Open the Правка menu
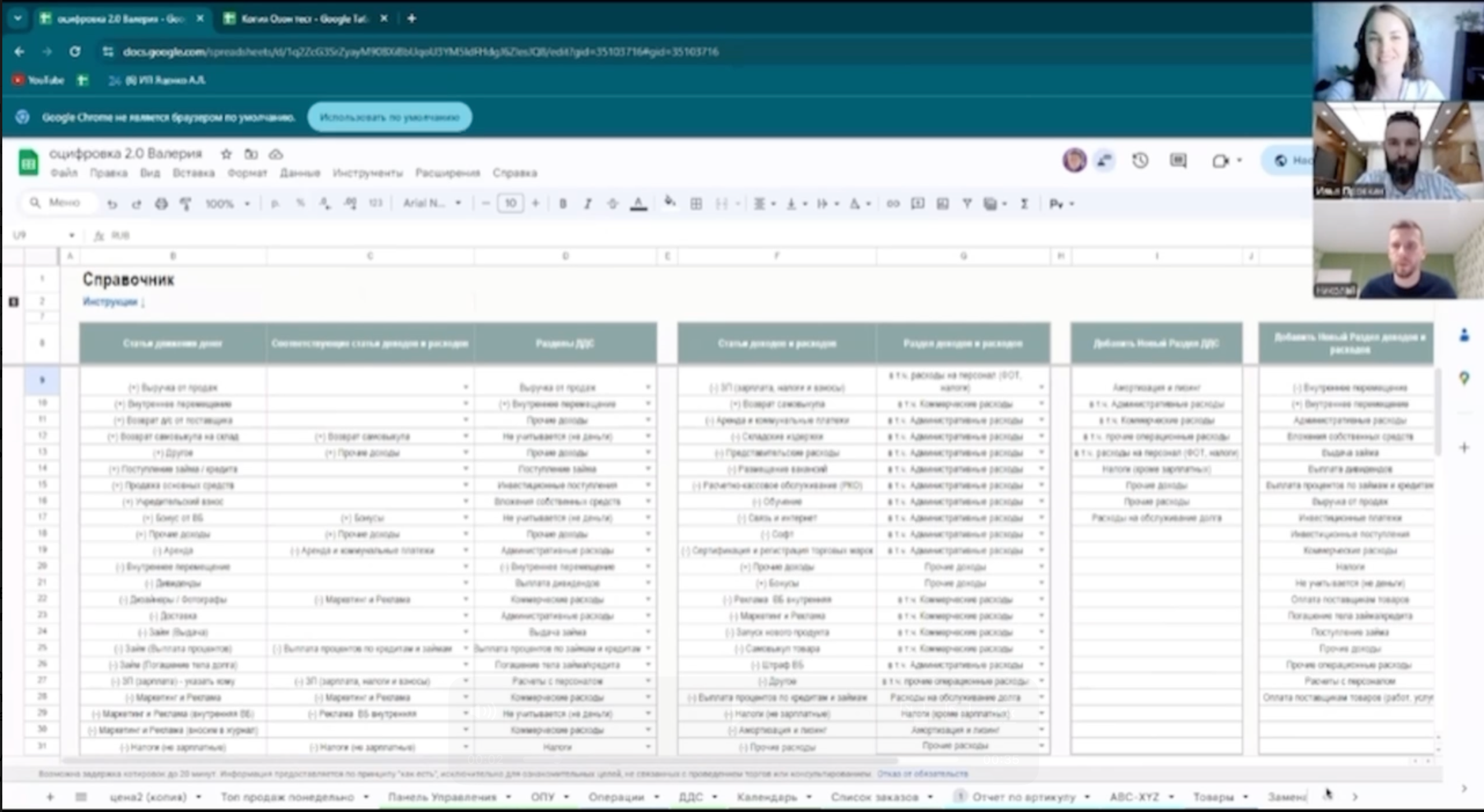Viewport: 1484px width, 812px height. tap(108, 173)
